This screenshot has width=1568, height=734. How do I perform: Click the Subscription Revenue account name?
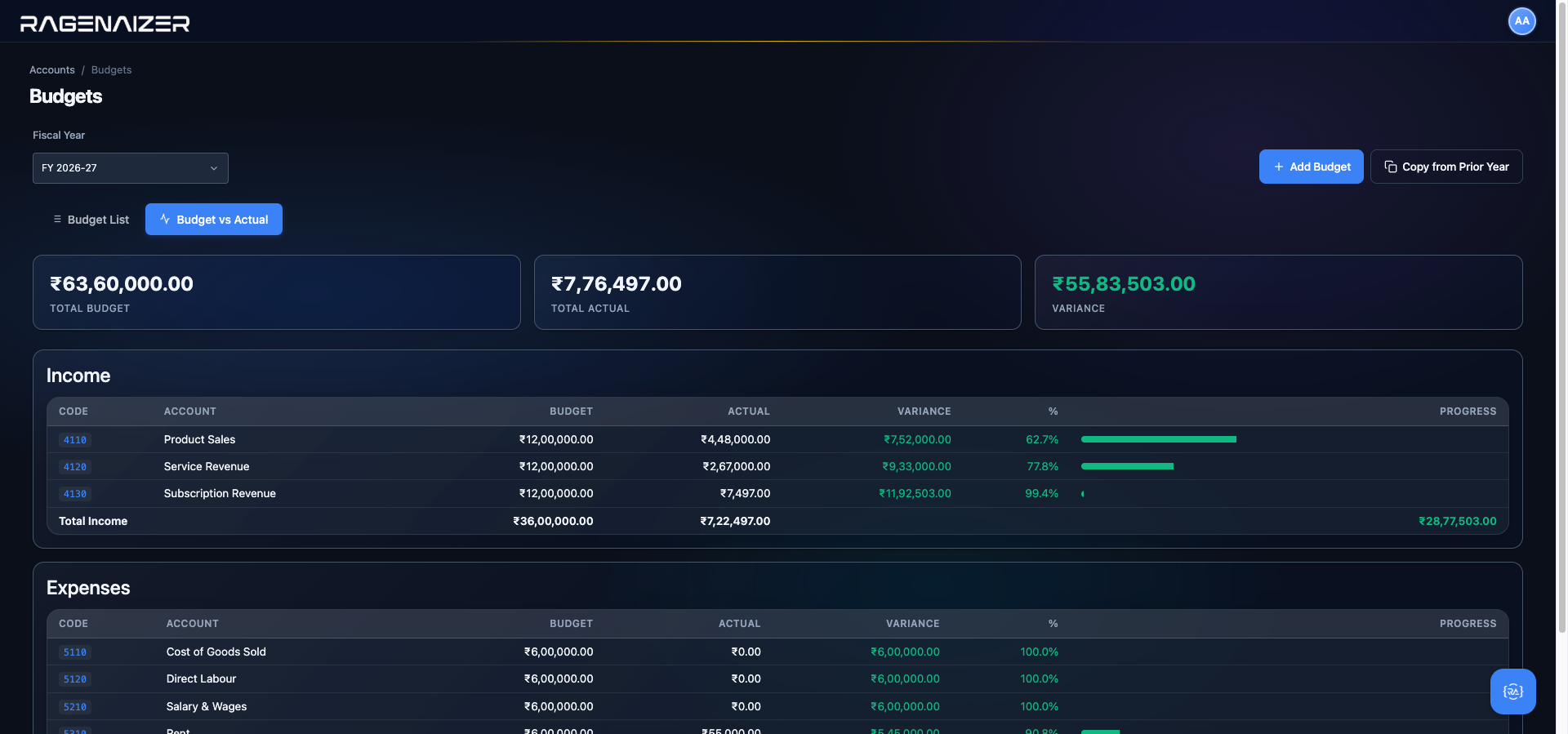click(220, 493)
